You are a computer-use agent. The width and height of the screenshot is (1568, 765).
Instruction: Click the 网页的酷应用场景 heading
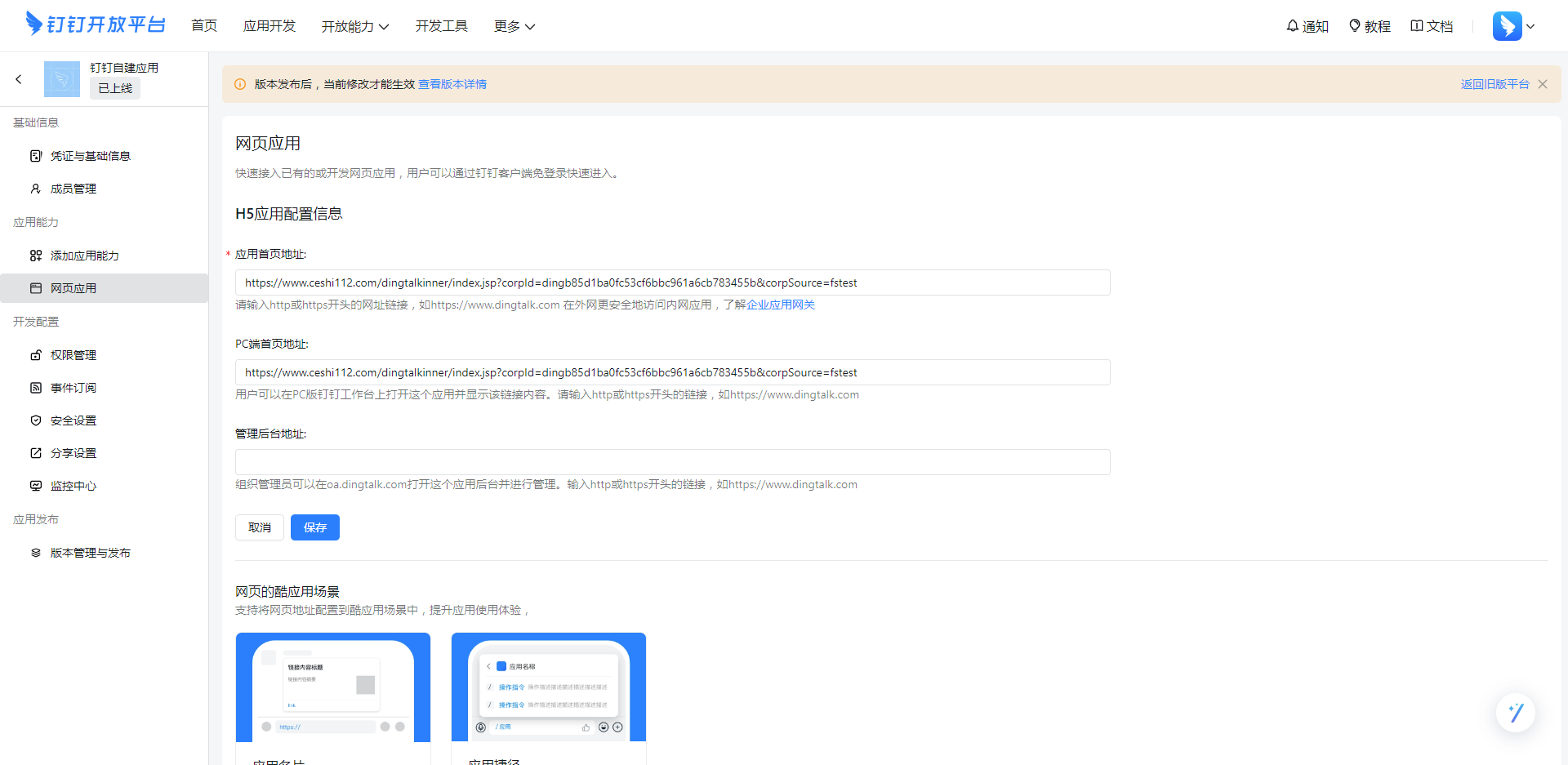click(x=287, y=592)
